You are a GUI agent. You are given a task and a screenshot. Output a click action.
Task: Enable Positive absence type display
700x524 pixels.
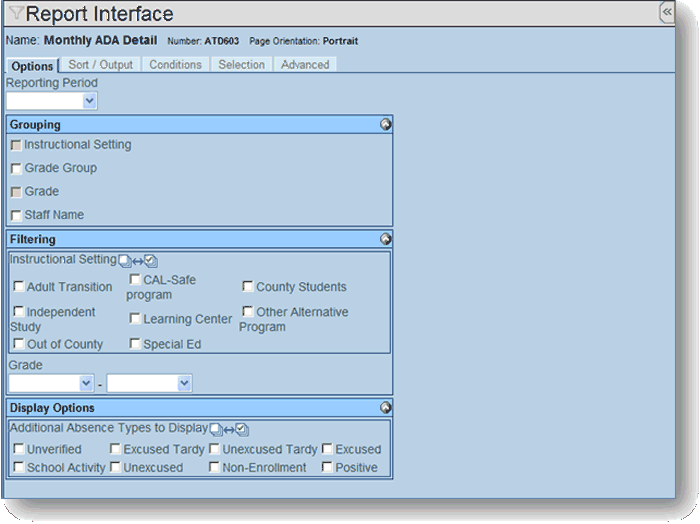[327, 467]
